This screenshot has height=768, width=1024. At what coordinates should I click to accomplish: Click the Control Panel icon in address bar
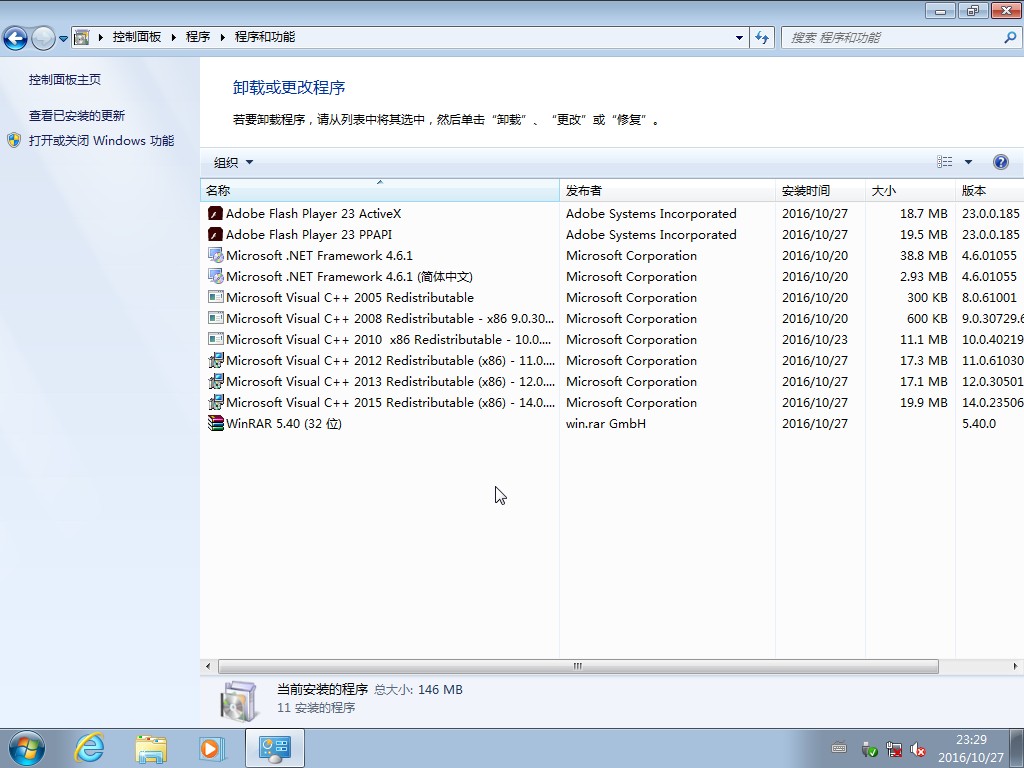click(x=81, y=37)
